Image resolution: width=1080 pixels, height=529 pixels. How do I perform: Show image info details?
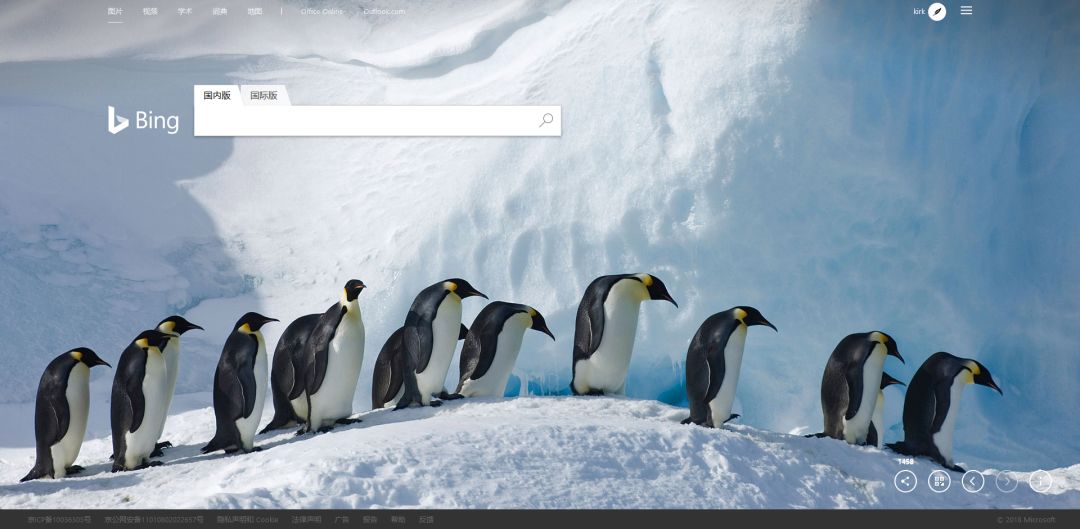(x=1040, y=481)
